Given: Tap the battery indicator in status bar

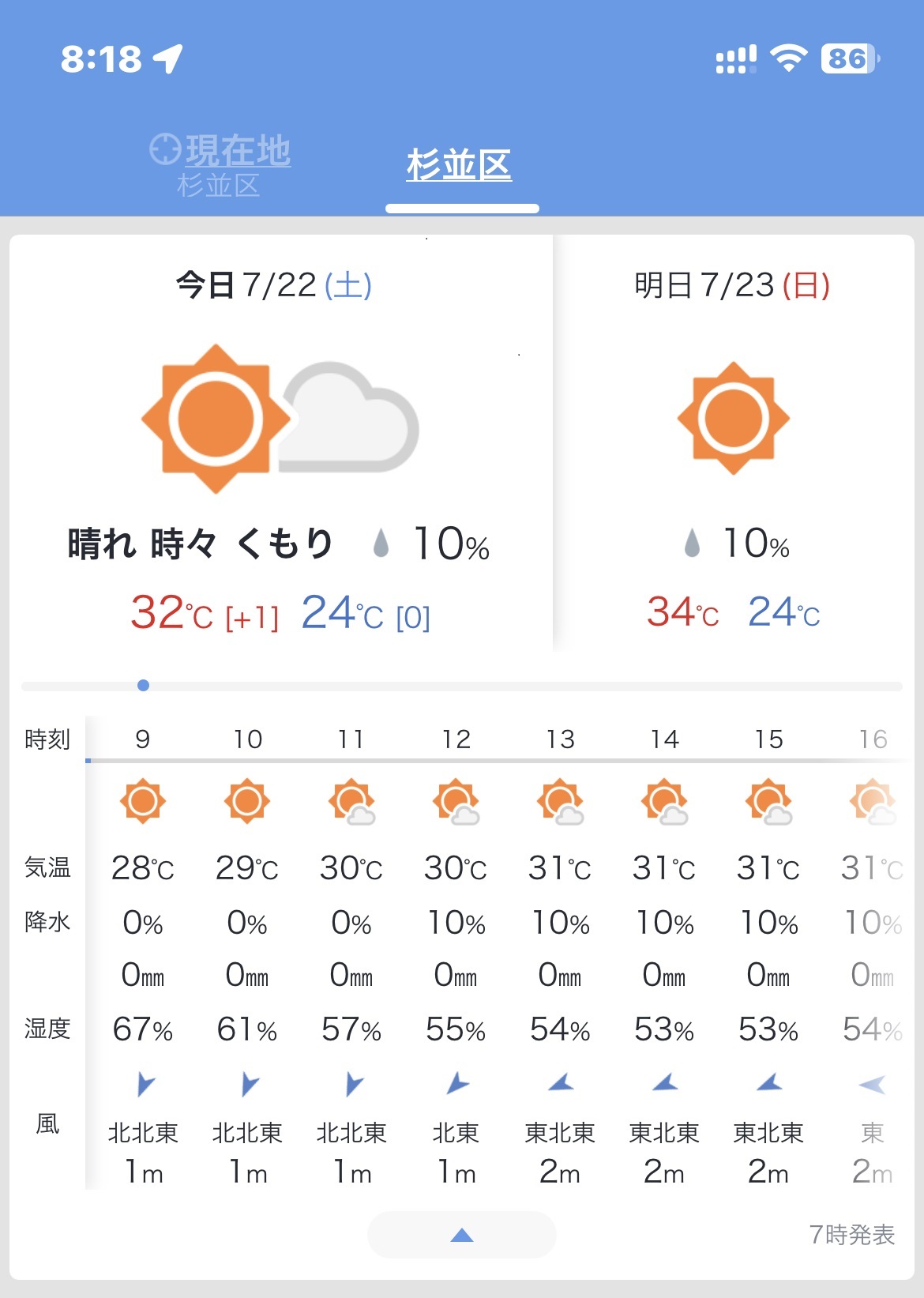Looking at the screenshot, I should (851, 58).
